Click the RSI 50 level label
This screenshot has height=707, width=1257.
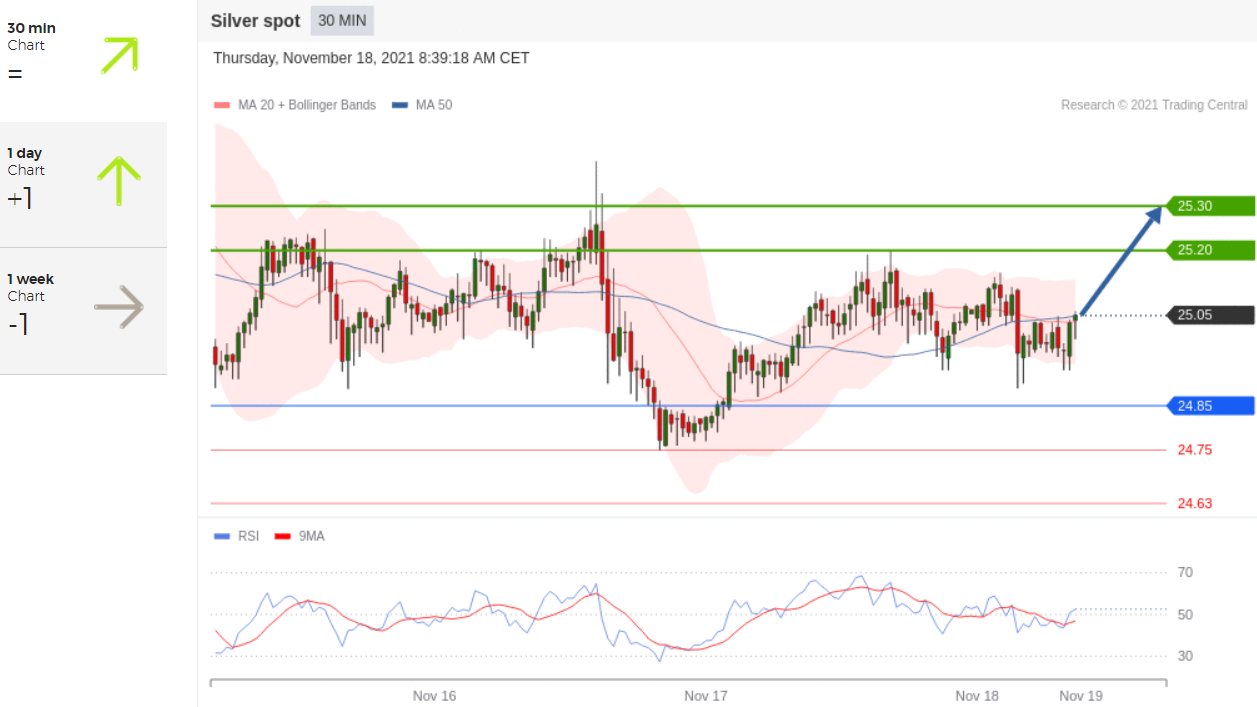[x=1185, y=615]
